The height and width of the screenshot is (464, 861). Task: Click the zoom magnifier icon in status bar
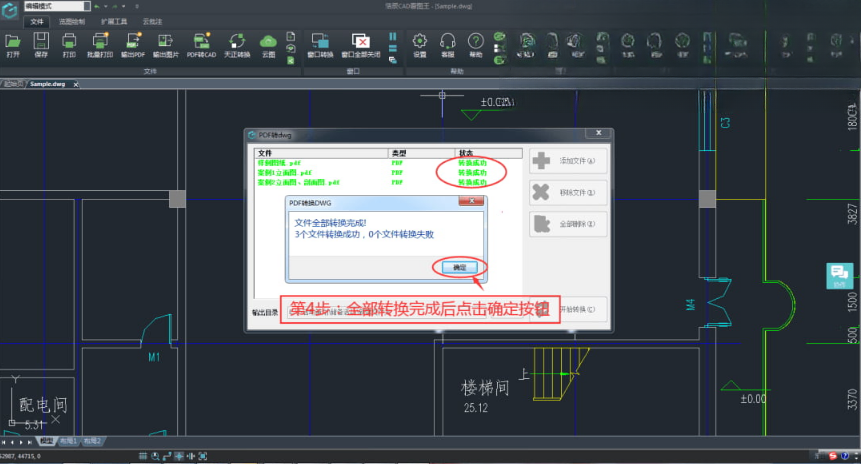(x=155, y=456)
